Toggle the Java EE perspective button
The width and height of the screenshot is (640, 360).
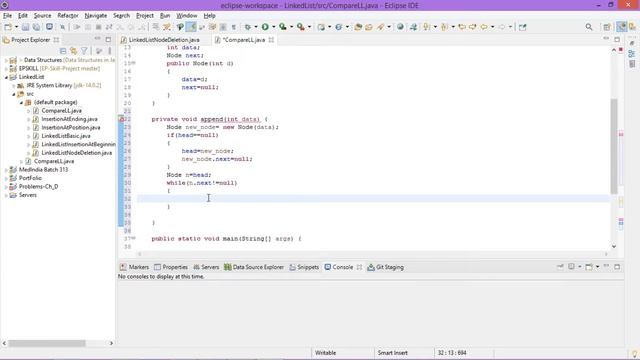click(621, 27)
